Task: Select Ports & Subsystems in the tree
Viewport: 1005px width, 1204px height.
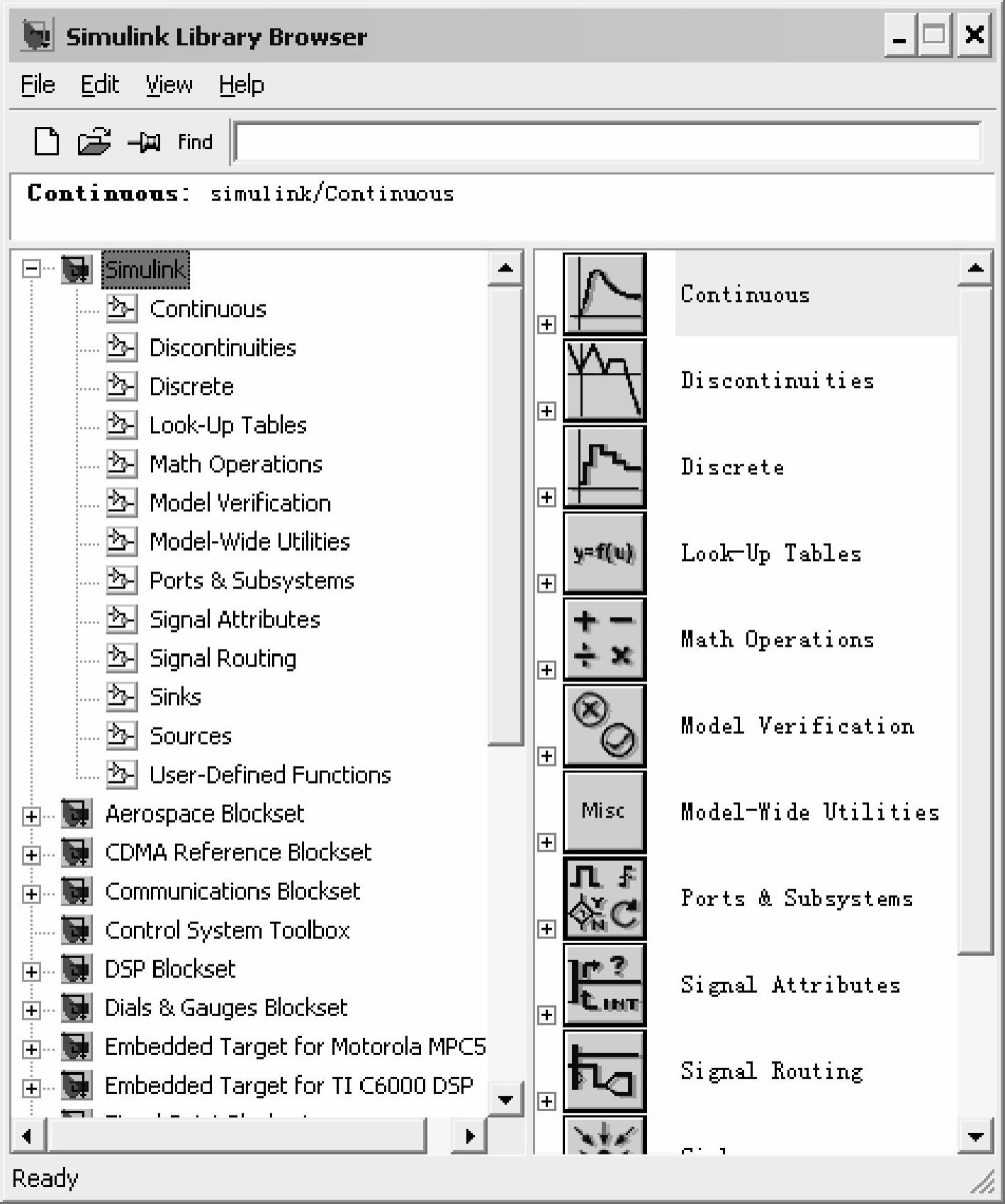Action: click(x=252, y=580)
